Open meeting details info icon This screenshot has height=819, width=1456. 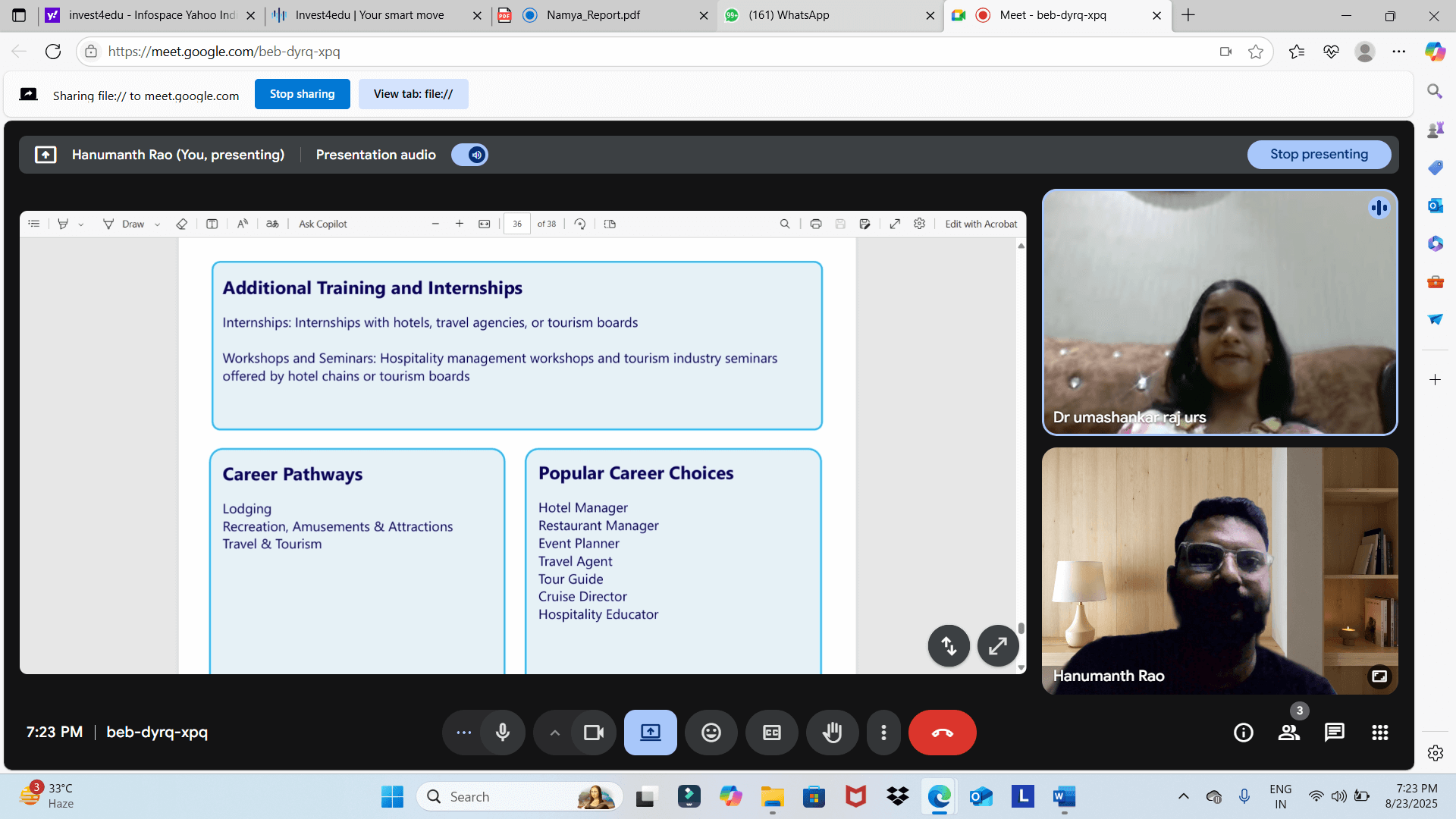tap(1243, 733)
